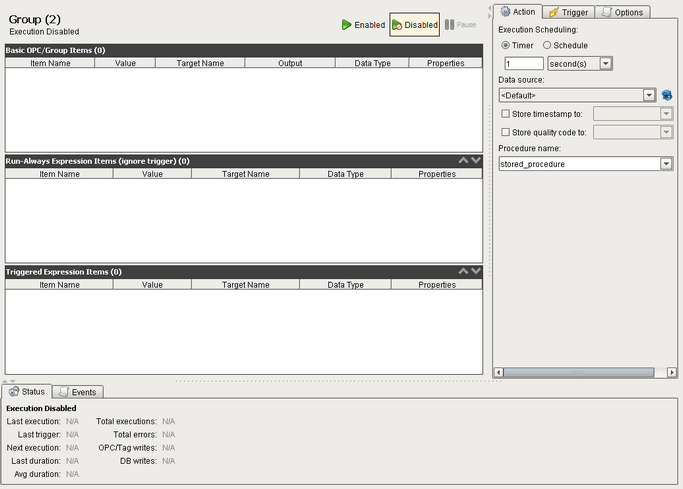Select the Timer radio button

[x=505, y=45]
